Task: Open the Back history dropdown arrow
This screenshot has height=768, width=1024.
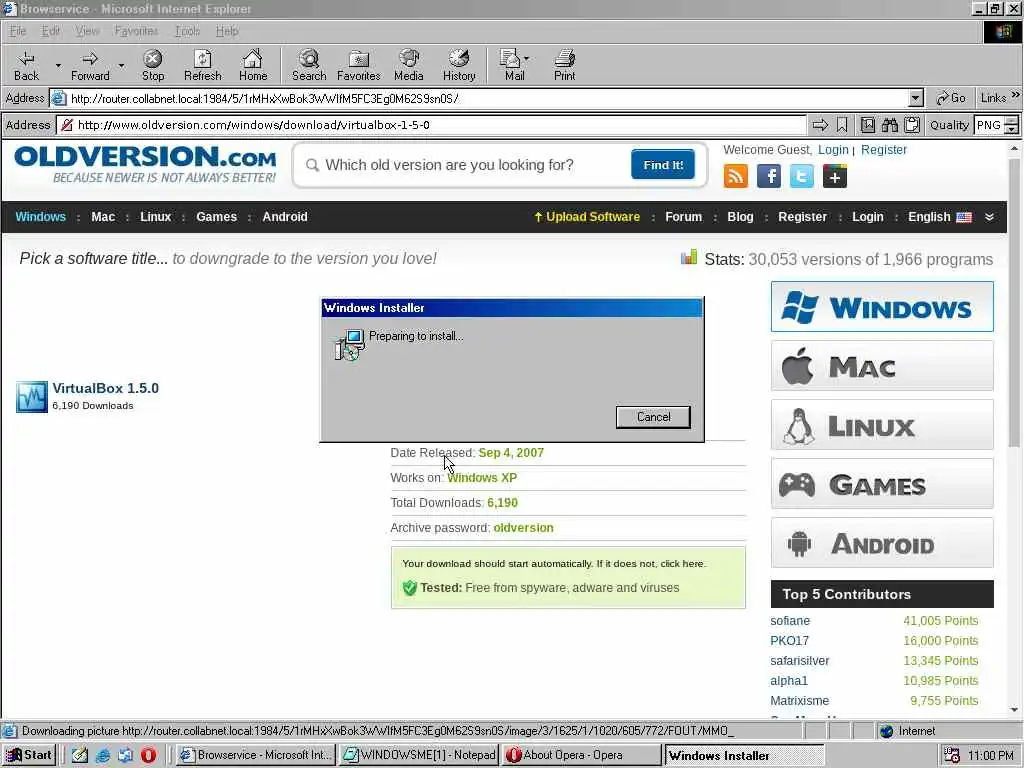Action: point(57,65)
